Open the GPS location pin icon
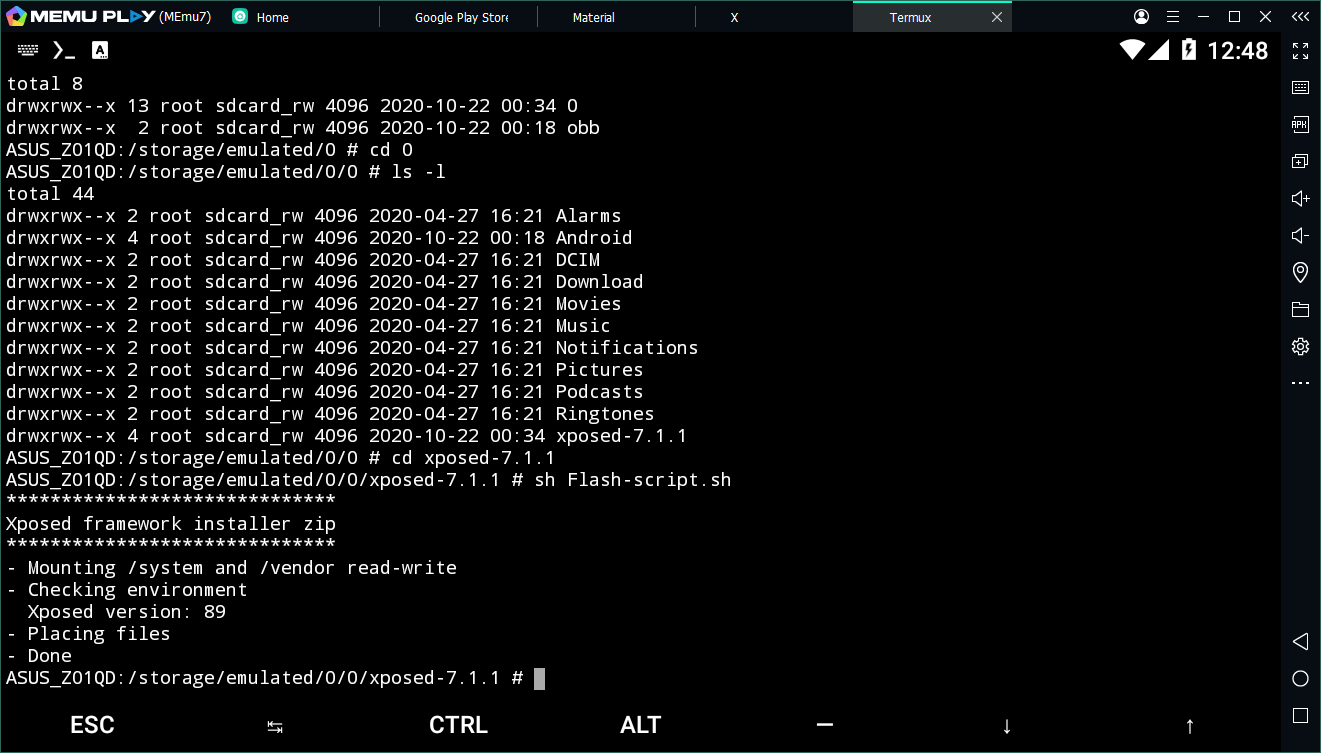The image size is (1321, 753). point(1300,272)
